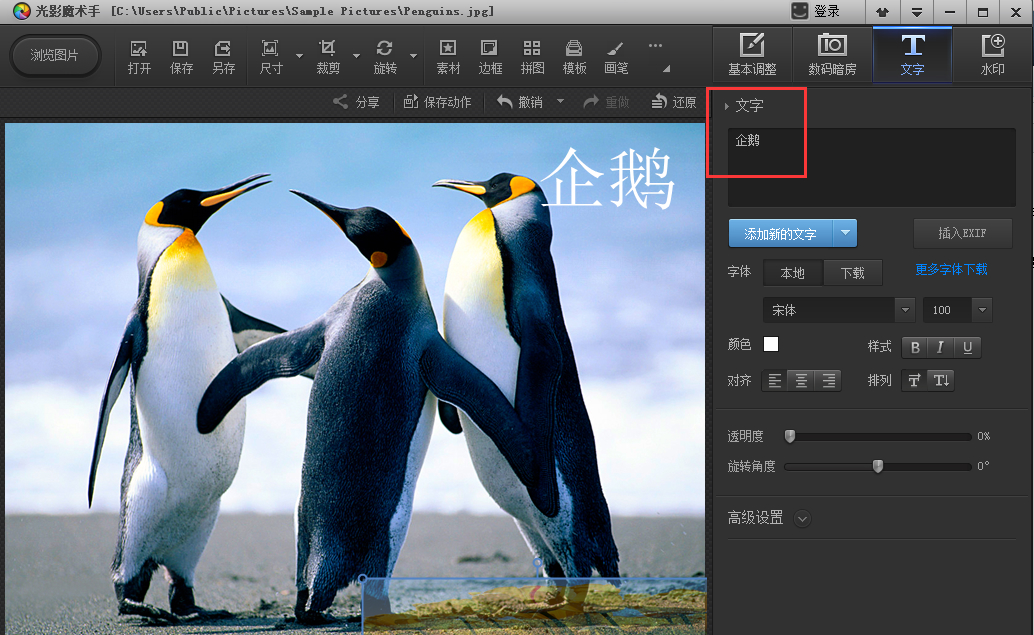Screen dimensions: 1034x635
Task: Click the white text color swatch
Action: tap(771, 344)
